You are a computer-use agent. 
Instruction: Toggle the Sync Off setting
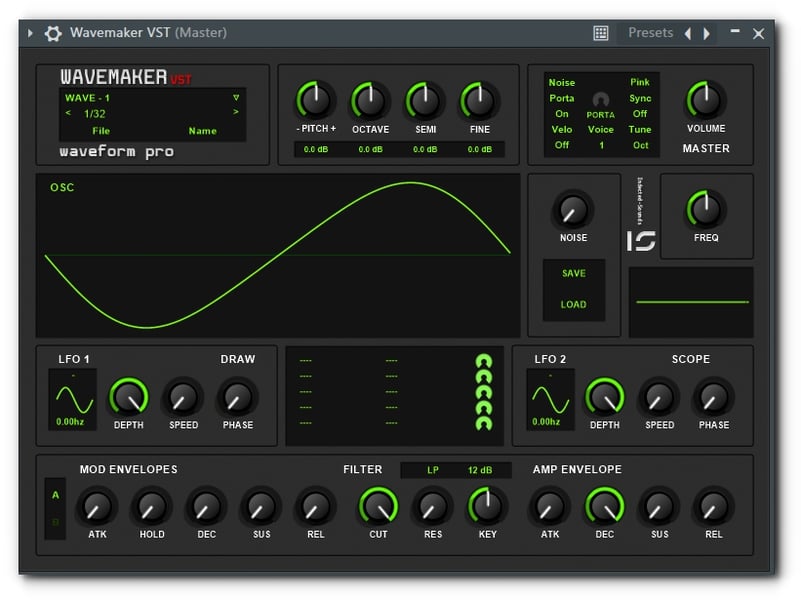[640, 114]
